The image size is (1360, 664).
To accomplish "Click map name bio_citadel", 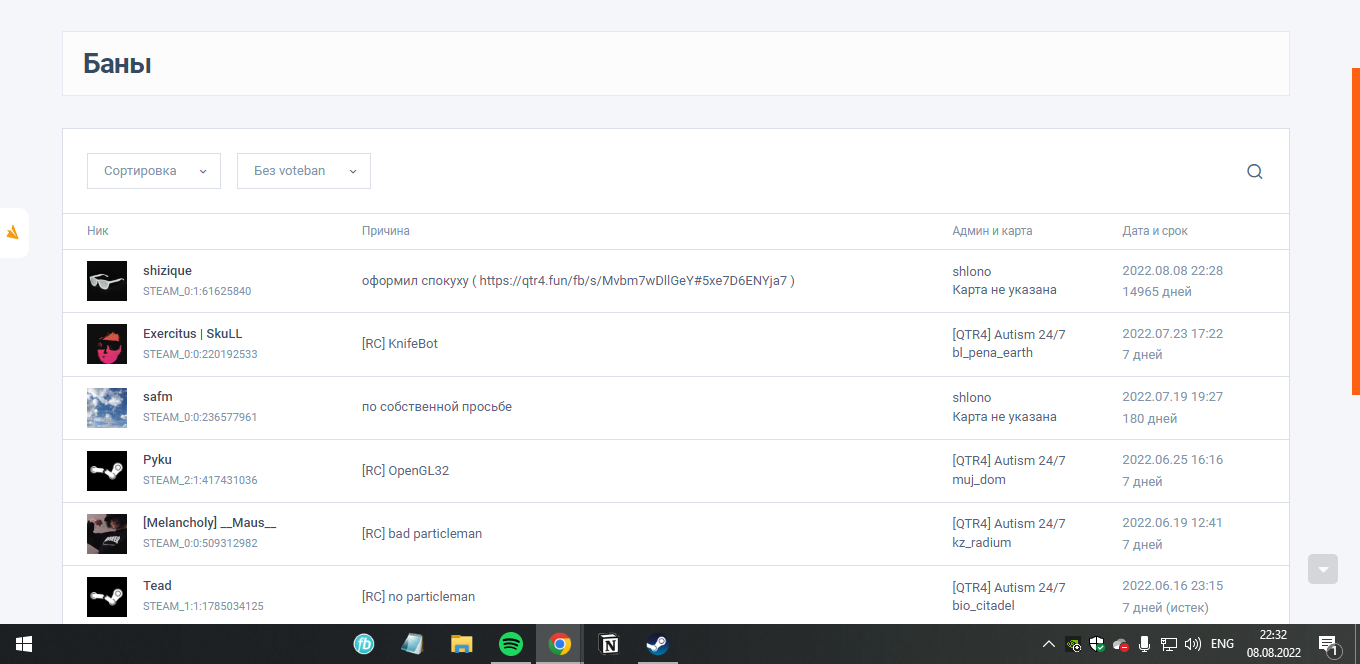I will point(984,606).
